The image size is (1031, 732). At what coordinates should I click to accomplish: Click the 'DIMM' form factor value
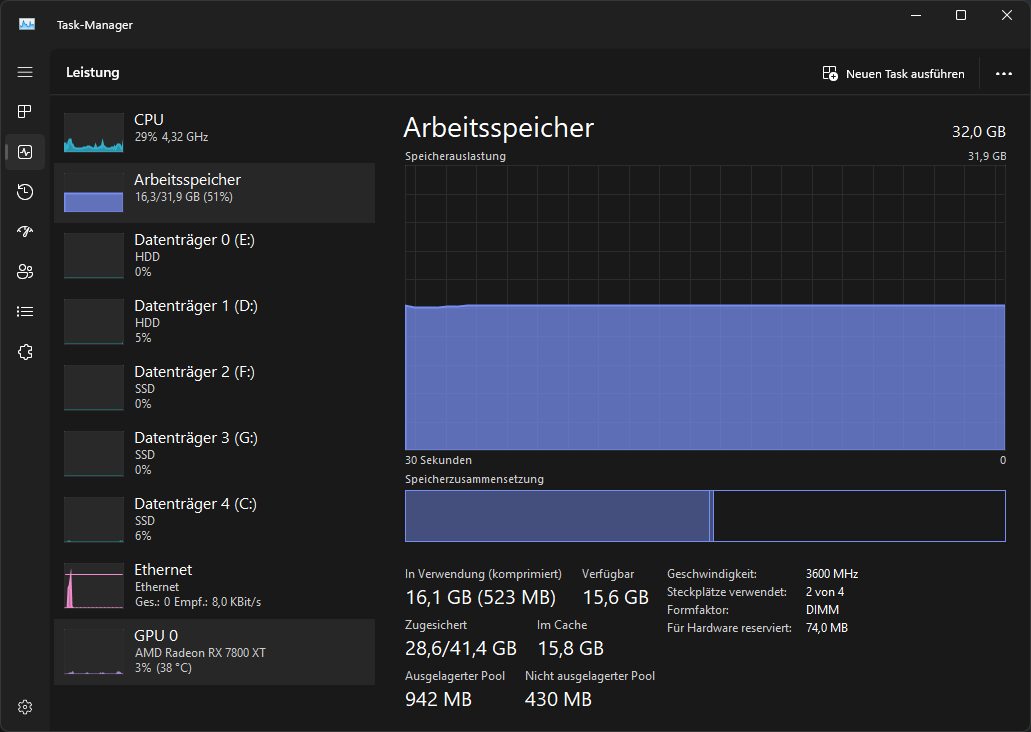coord(822,610)
